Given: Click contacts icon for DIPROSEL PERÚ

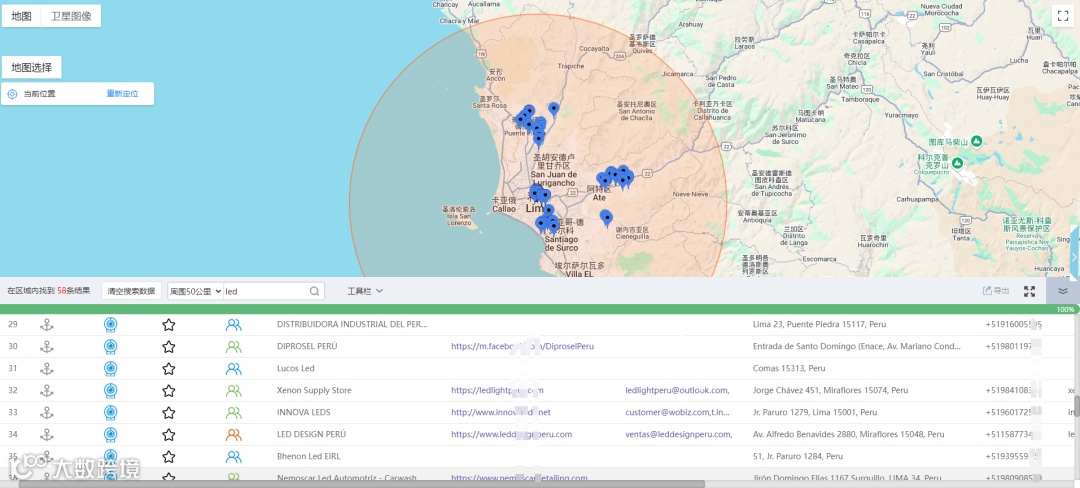Looking at the screenshot, I should pyautogui.click(x=233, y=347).
